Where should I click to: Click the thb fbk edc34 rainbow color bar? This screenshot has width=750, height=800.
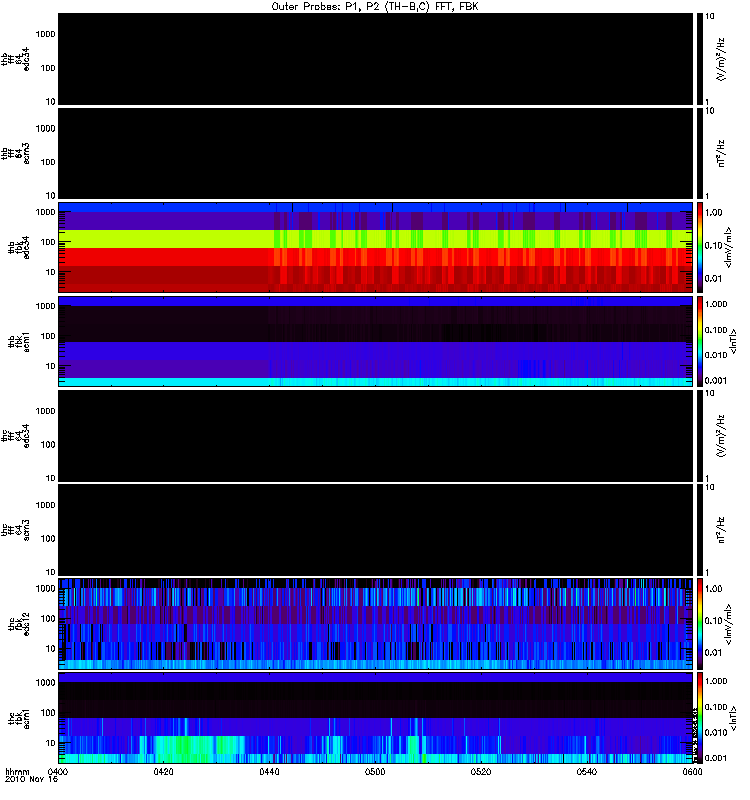699,247
